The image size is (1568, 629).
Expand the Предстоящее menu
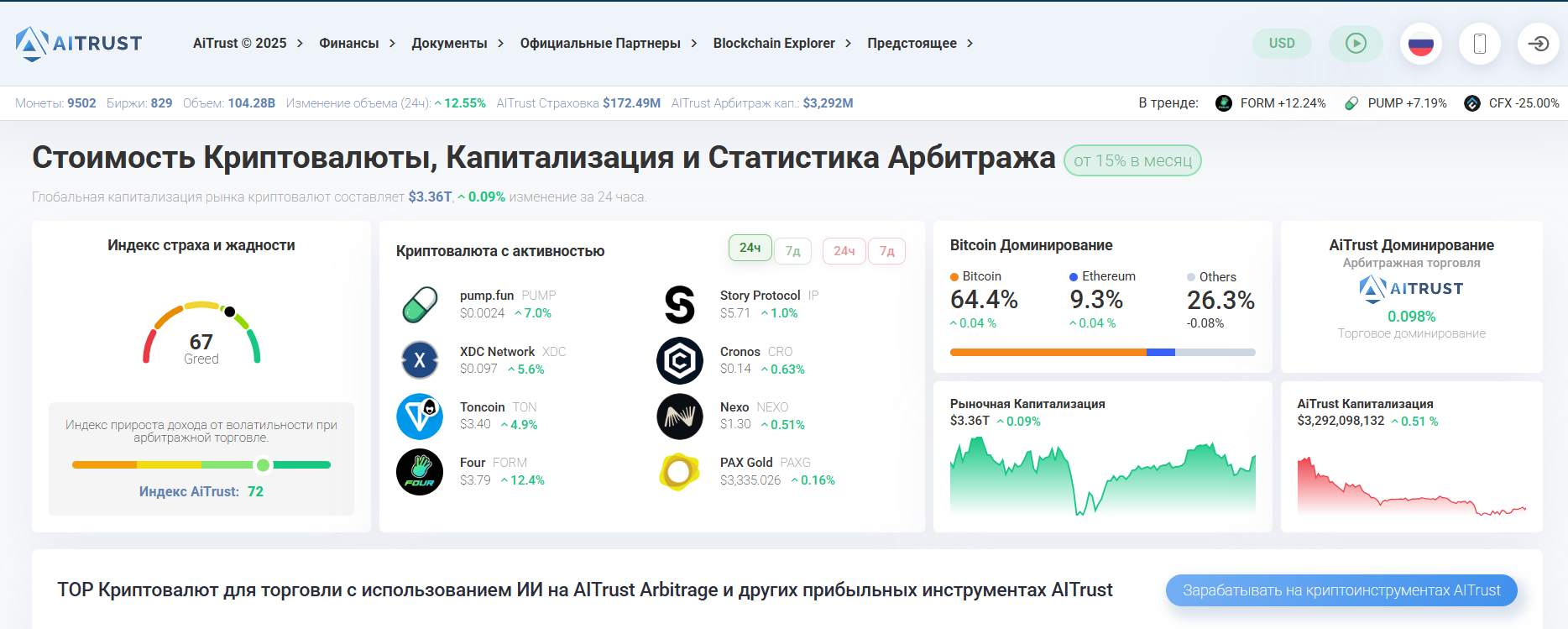(x=920, y=44)
